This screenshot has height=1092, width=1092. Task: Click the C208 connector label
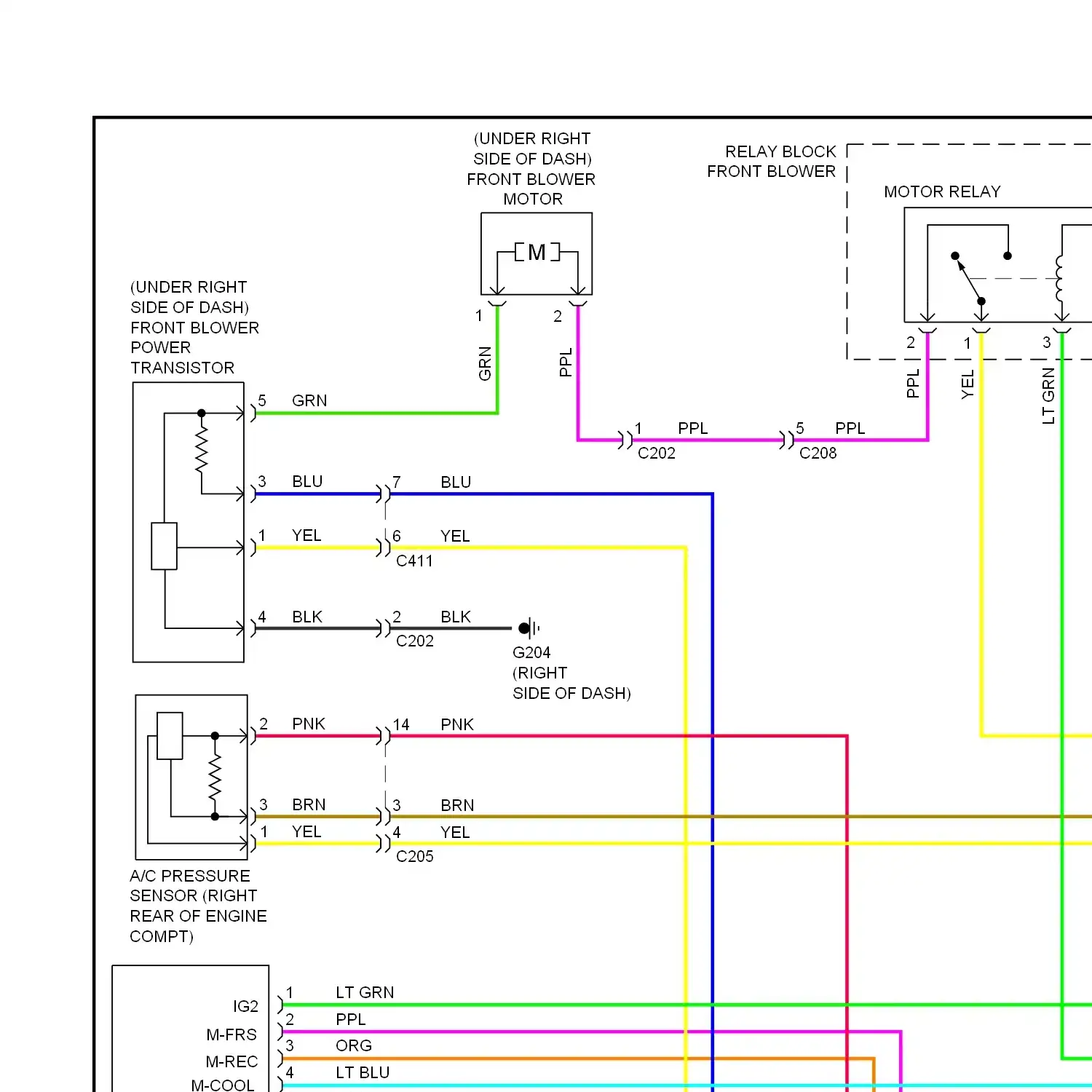(818, 453)
